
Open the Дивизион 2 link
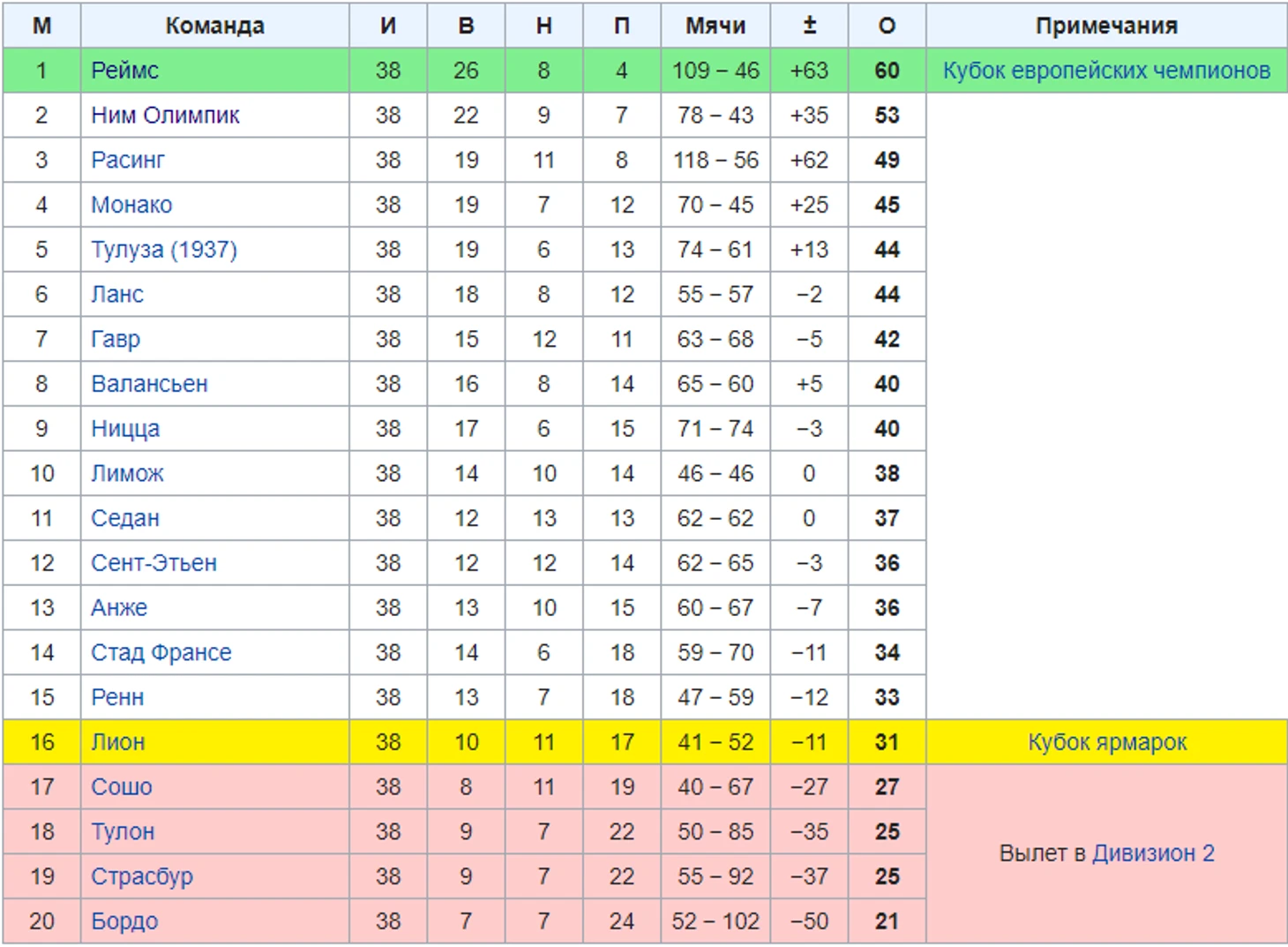[1153, 853]
